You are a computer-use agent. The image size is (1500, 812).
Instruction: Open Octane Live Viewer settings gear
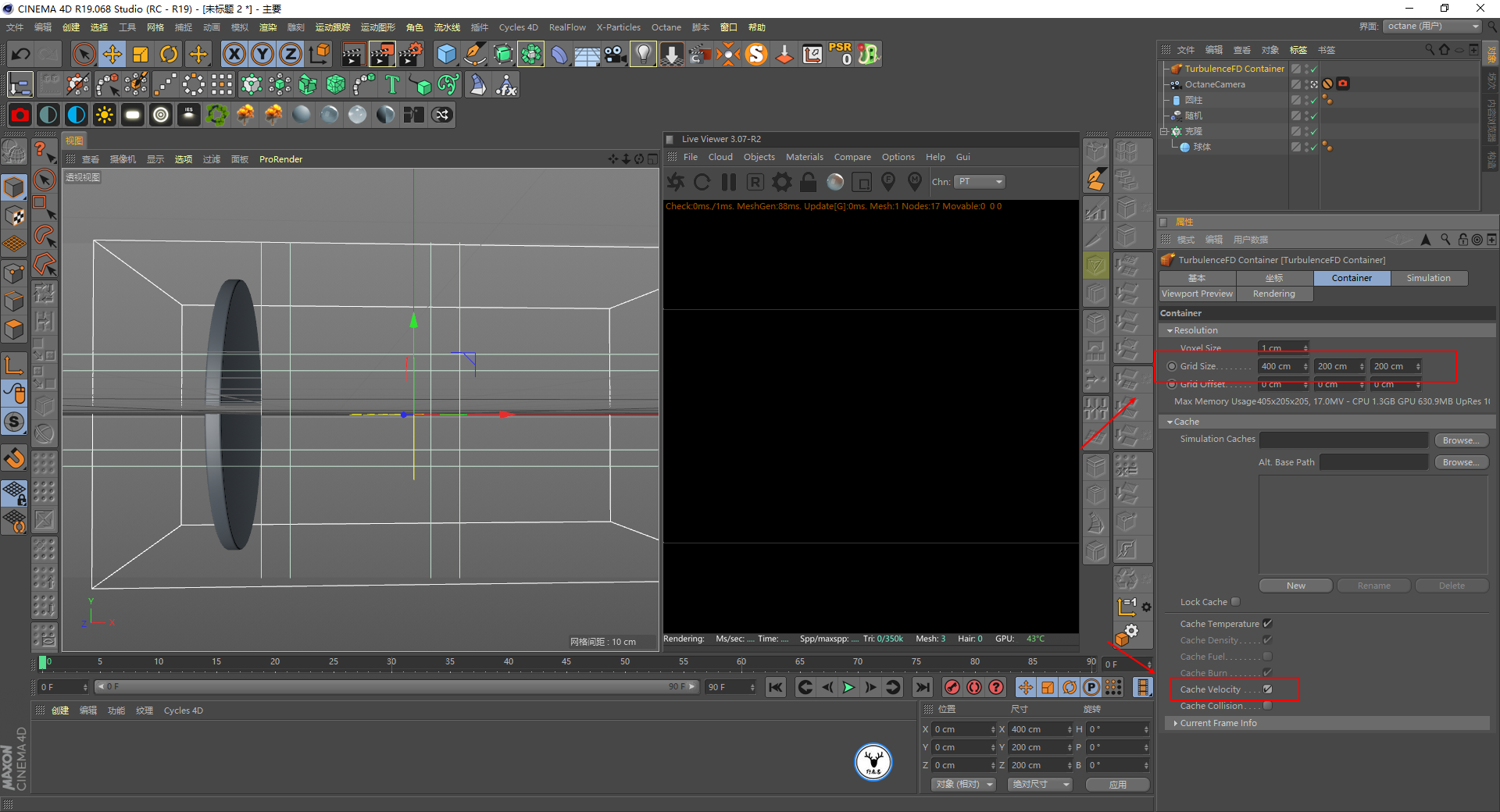782,182
